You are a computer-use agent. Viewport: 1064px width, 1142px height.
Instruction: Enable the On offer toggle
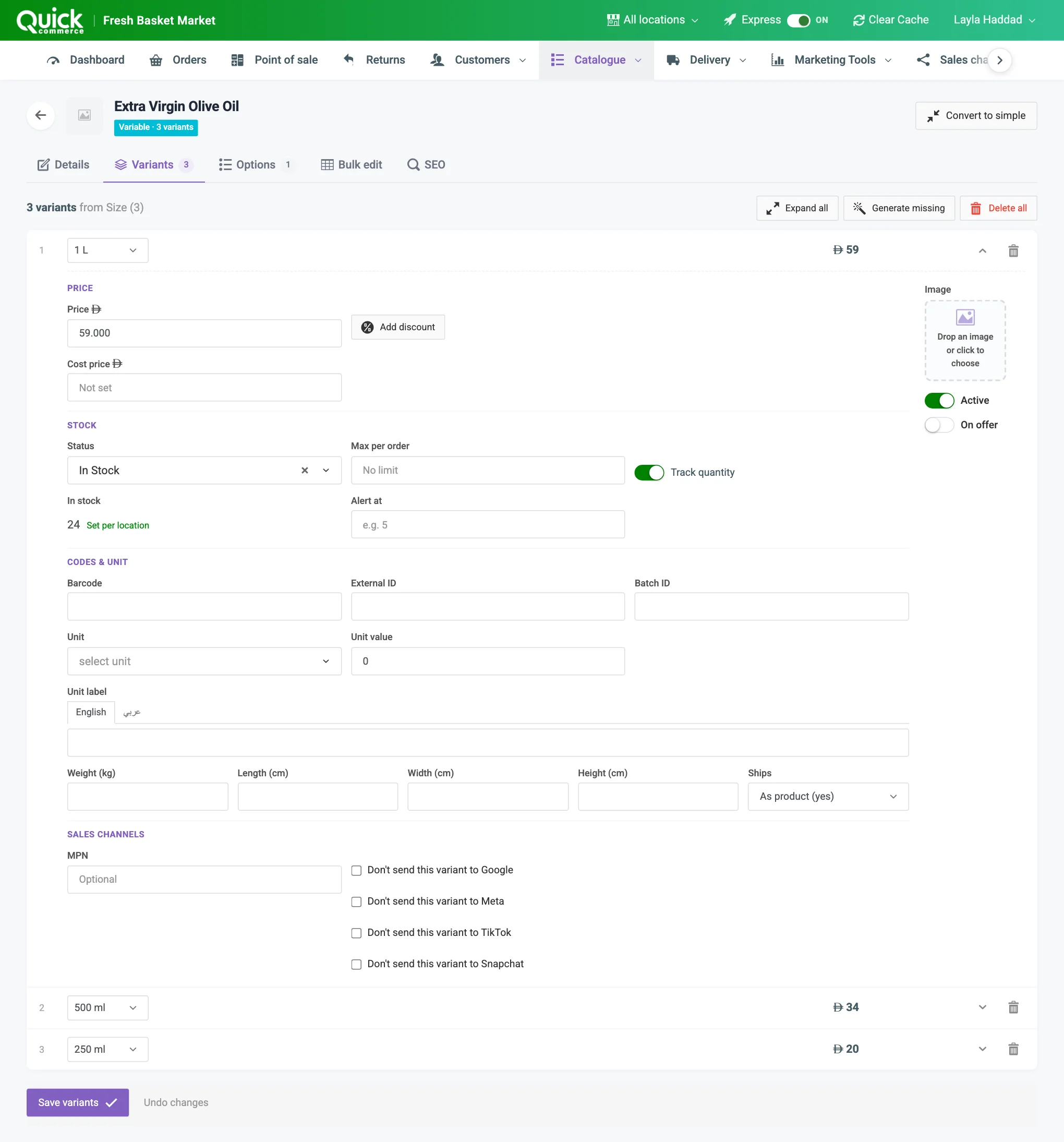(939, 425)
